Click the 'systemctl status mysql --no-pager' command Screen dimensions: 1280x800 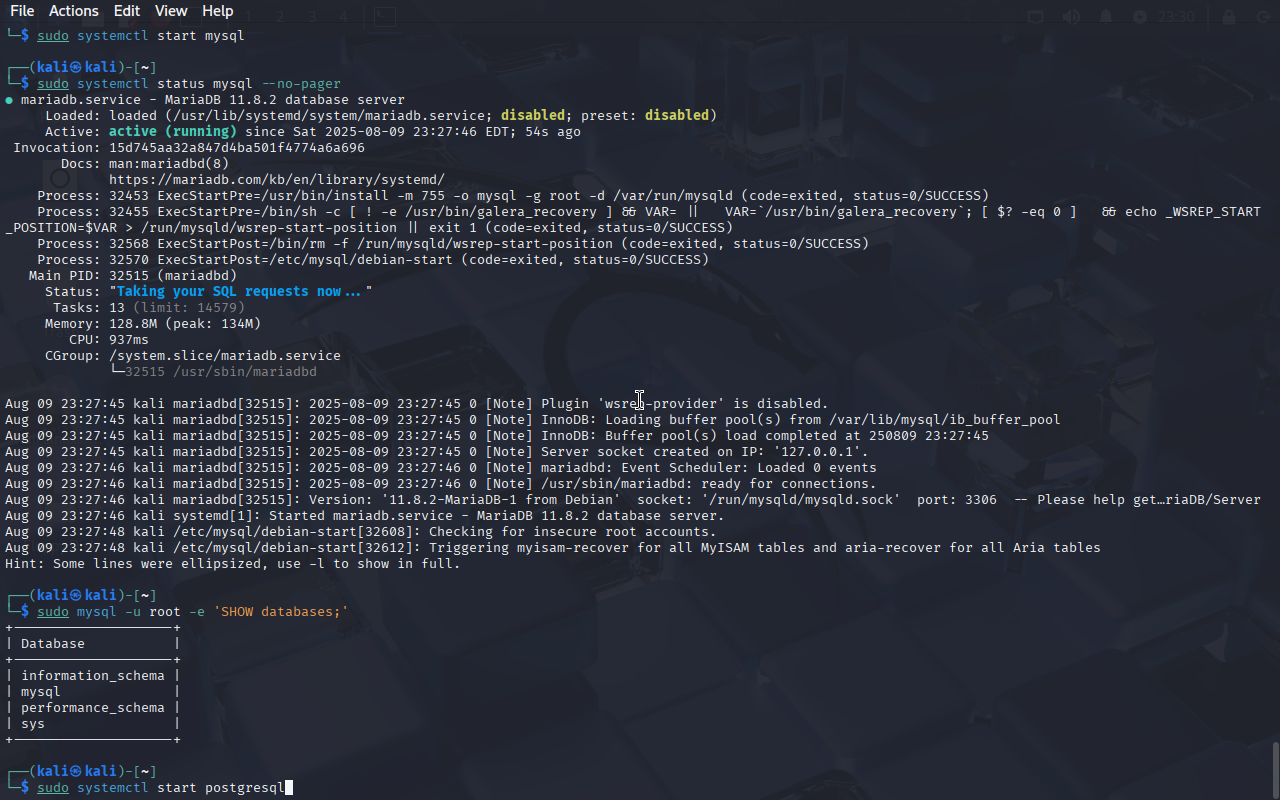(209, 84)
